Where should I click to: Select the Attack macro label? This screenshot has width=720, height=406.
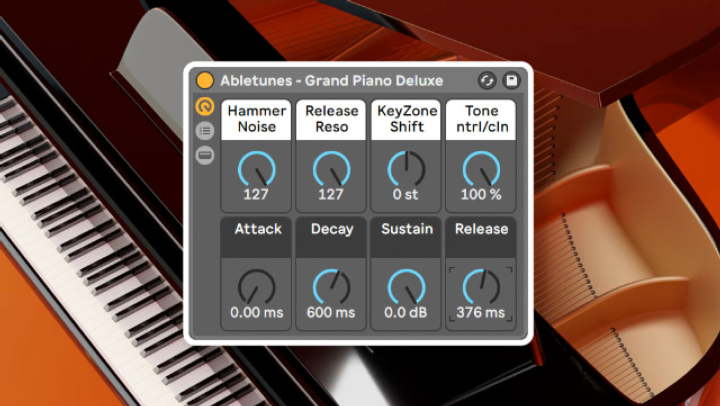point(256,237)
